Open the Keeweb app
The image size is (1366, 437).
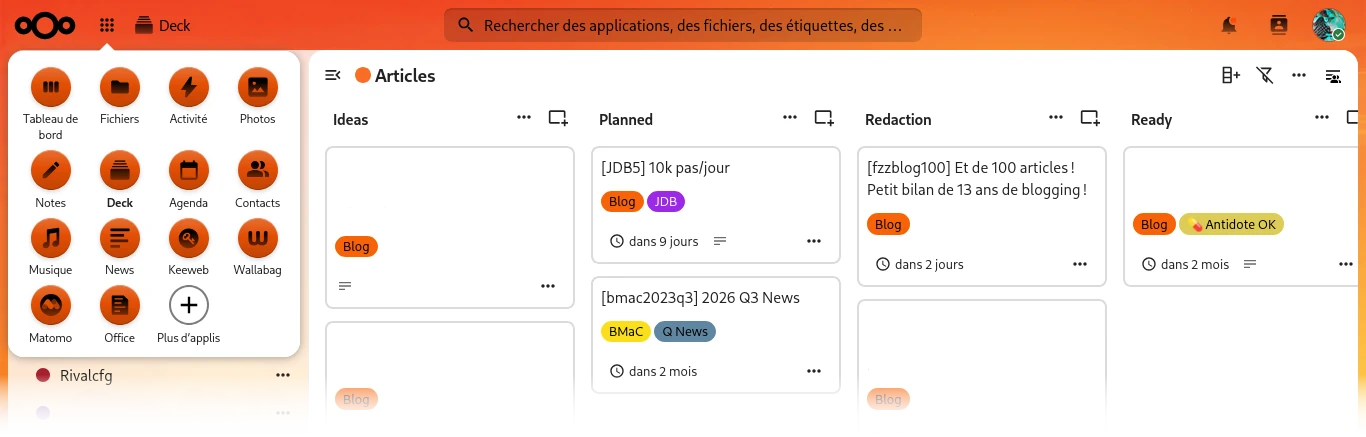188,247
